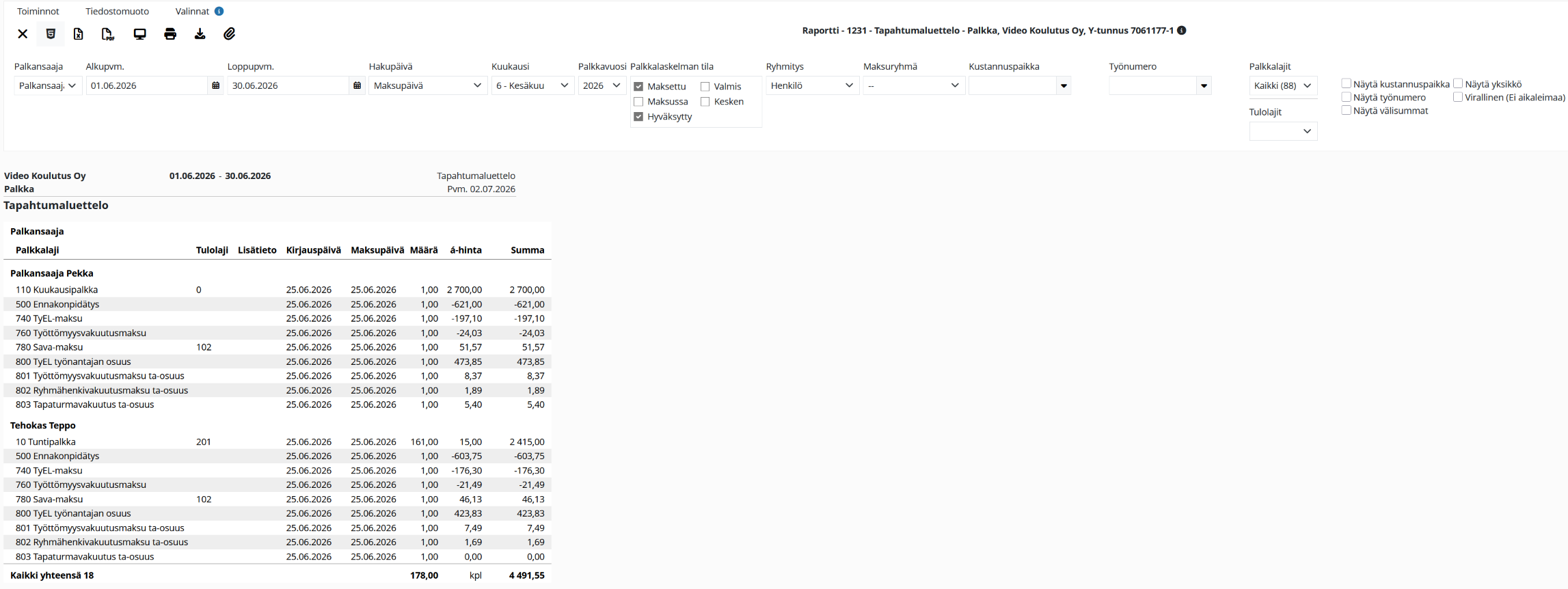Viewport: 1568px width, 589px height.
Task: Enable the Valmis payslip status checkbox
Action: tap(705, 87)
